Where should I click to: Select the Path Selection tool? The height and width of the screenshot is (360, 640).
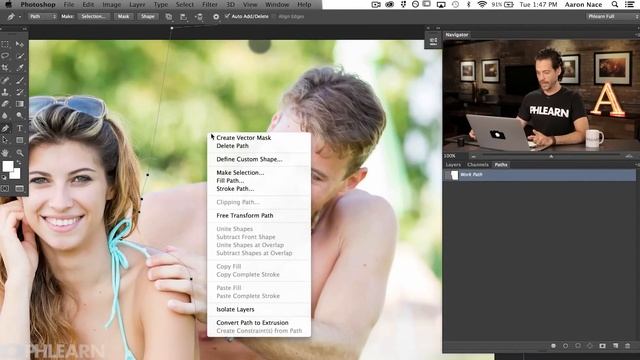pos(5,140)
